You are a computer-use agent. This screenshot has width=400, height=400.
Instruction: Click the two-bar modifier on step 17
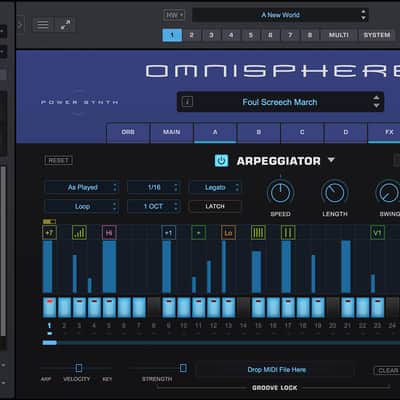[288, 233]
